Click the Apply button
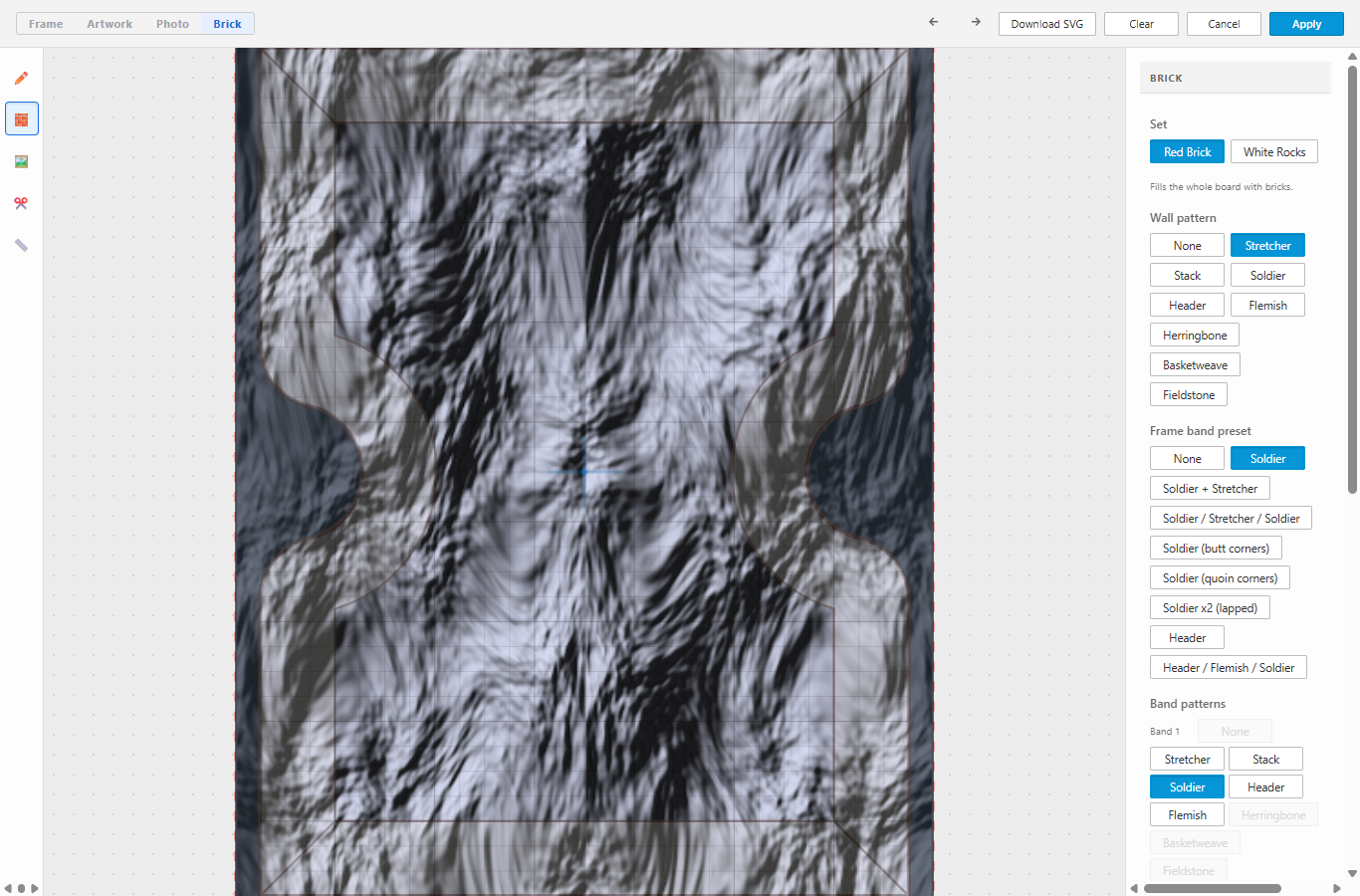Viewport: 1360px width, 896px height. 1306,24
